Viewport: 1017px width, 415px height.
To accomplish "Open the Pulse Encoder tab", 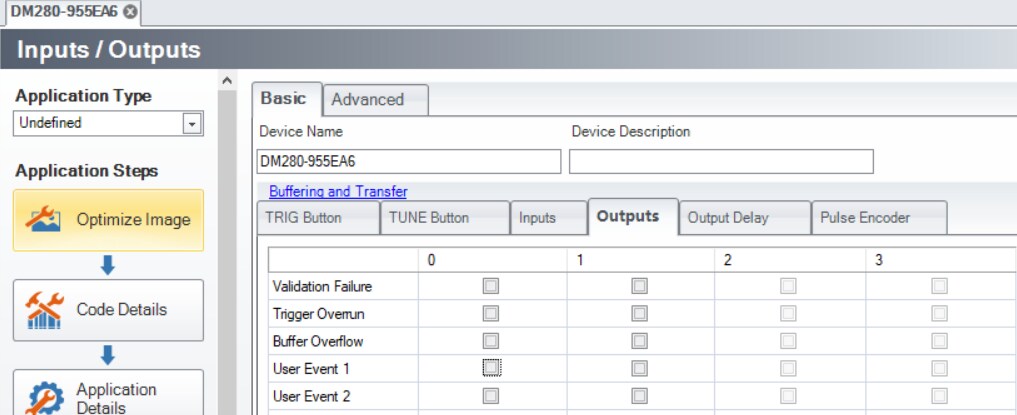I will pyautogui.click(x=864, y=218).
